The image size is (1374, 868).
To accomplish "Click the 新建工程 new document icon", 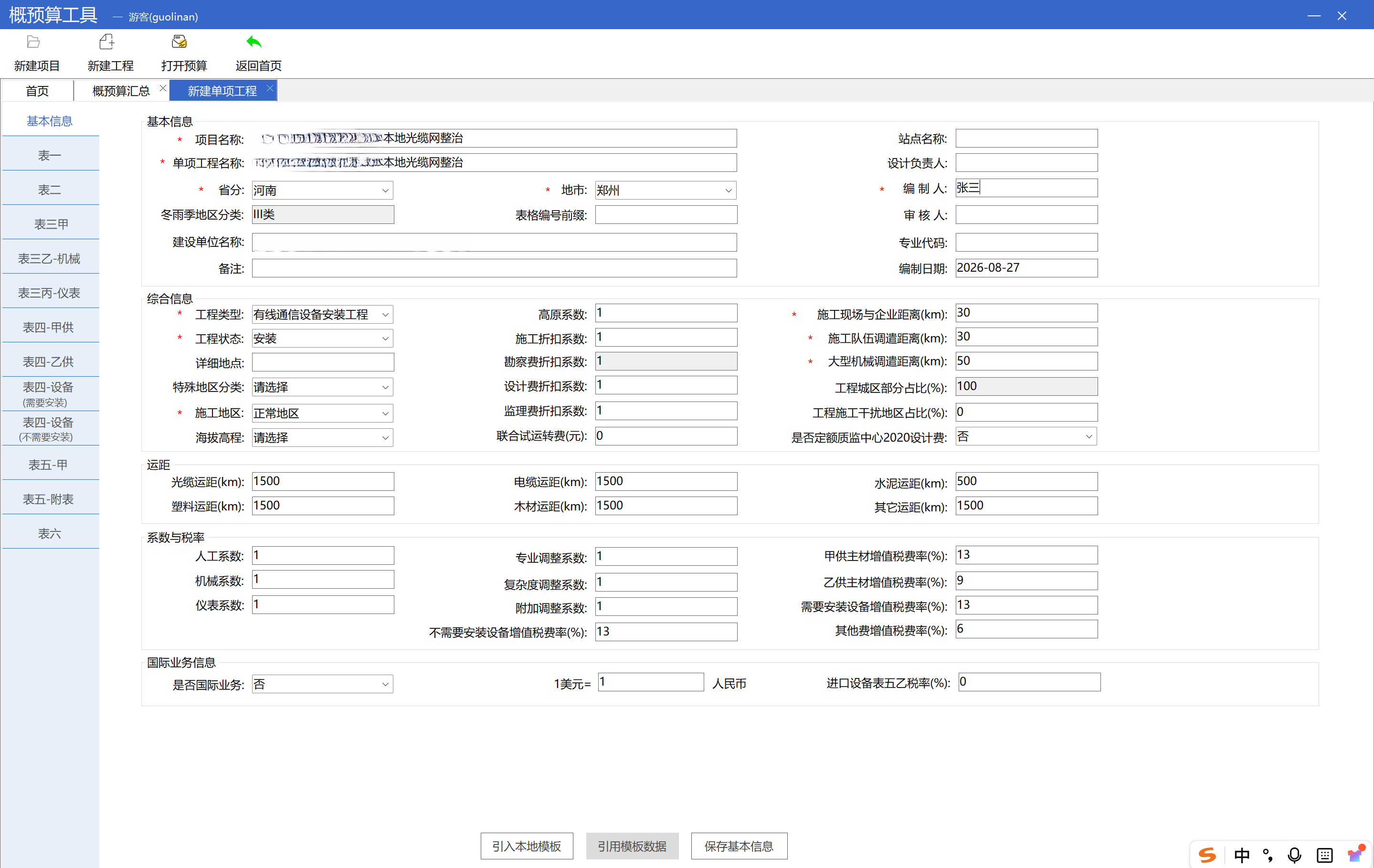I will pos(106,42).
